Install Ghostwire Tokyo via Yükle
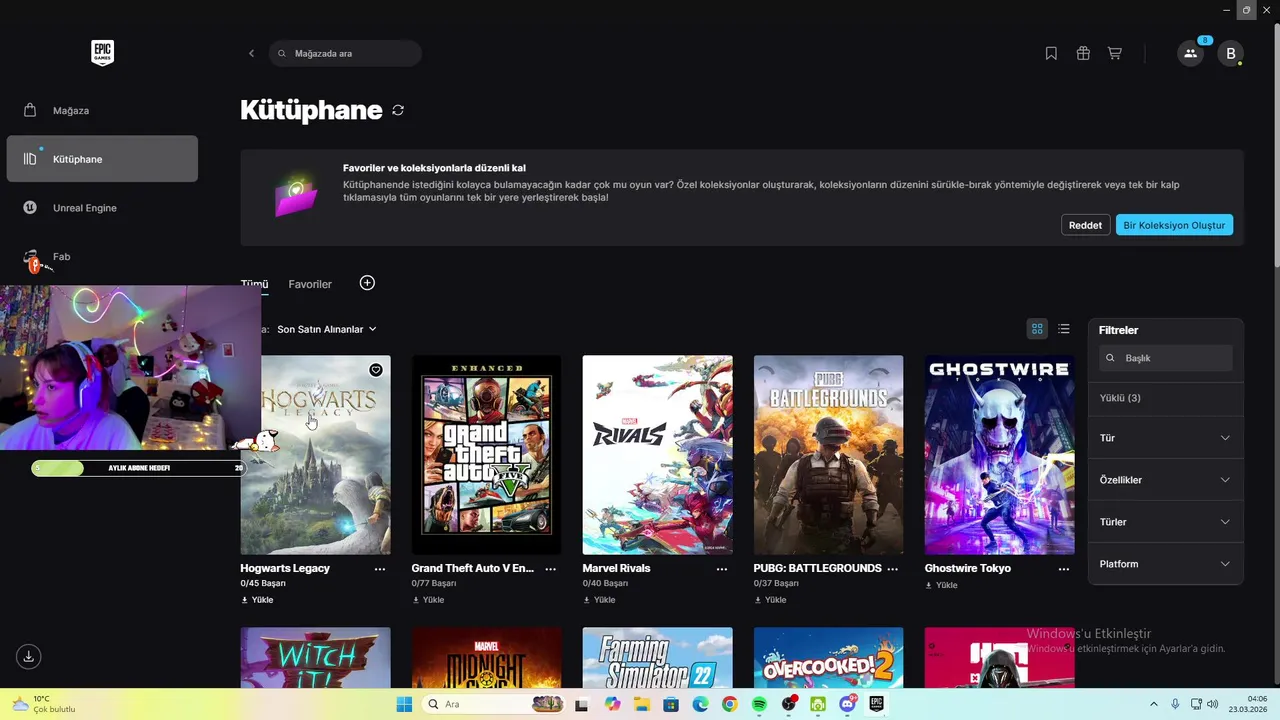Viewport: 1280px width, 720px height. (x=941, y=585)
